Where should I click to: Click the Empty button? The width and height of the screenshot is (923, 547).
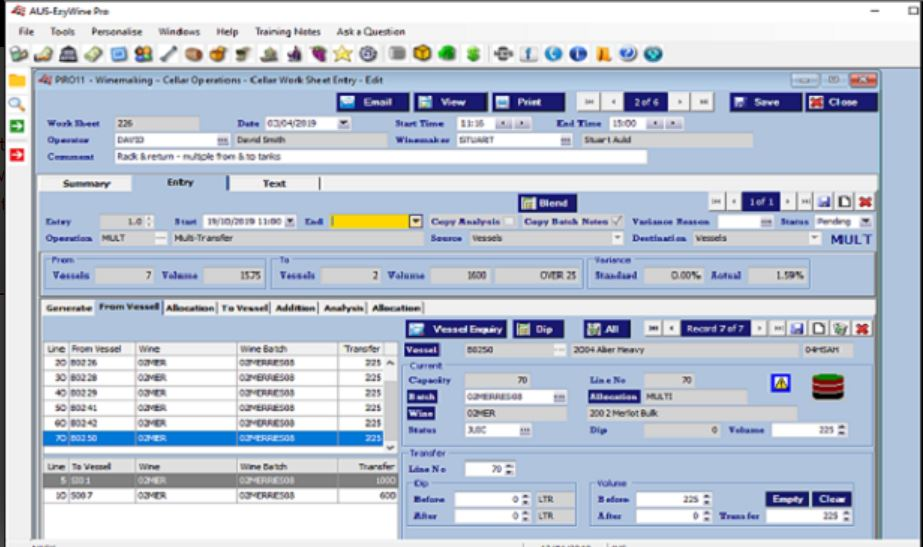click(787, 499)
